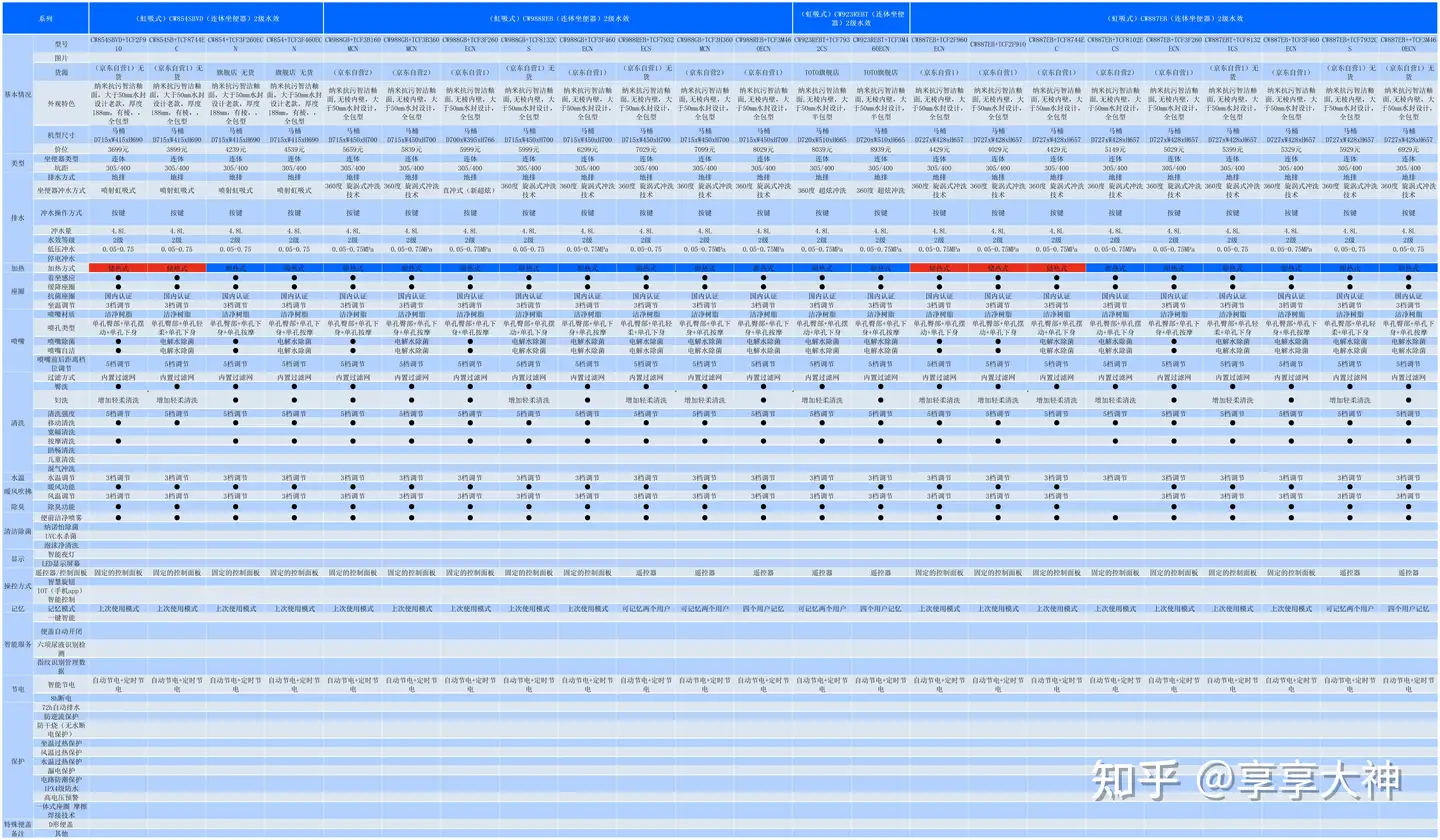Select the 货源 row label
This screenshot has width=1440, height=840.
pyautogui.click(x=61, y=72)
